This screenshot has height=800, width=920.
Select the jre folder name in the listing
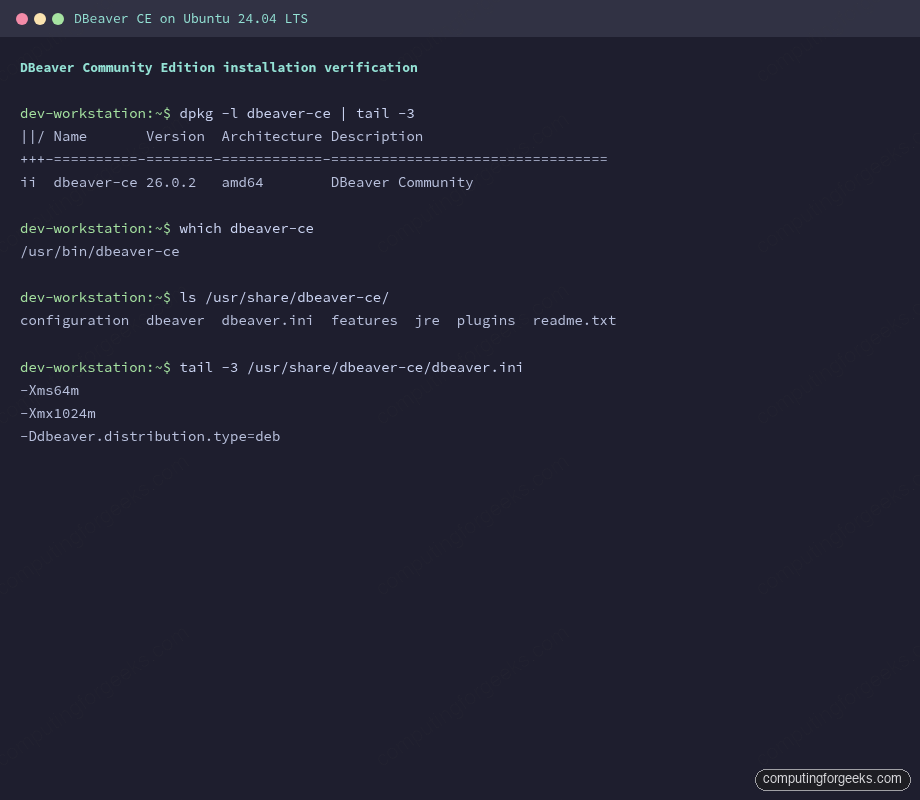click(x=426, y=320)
